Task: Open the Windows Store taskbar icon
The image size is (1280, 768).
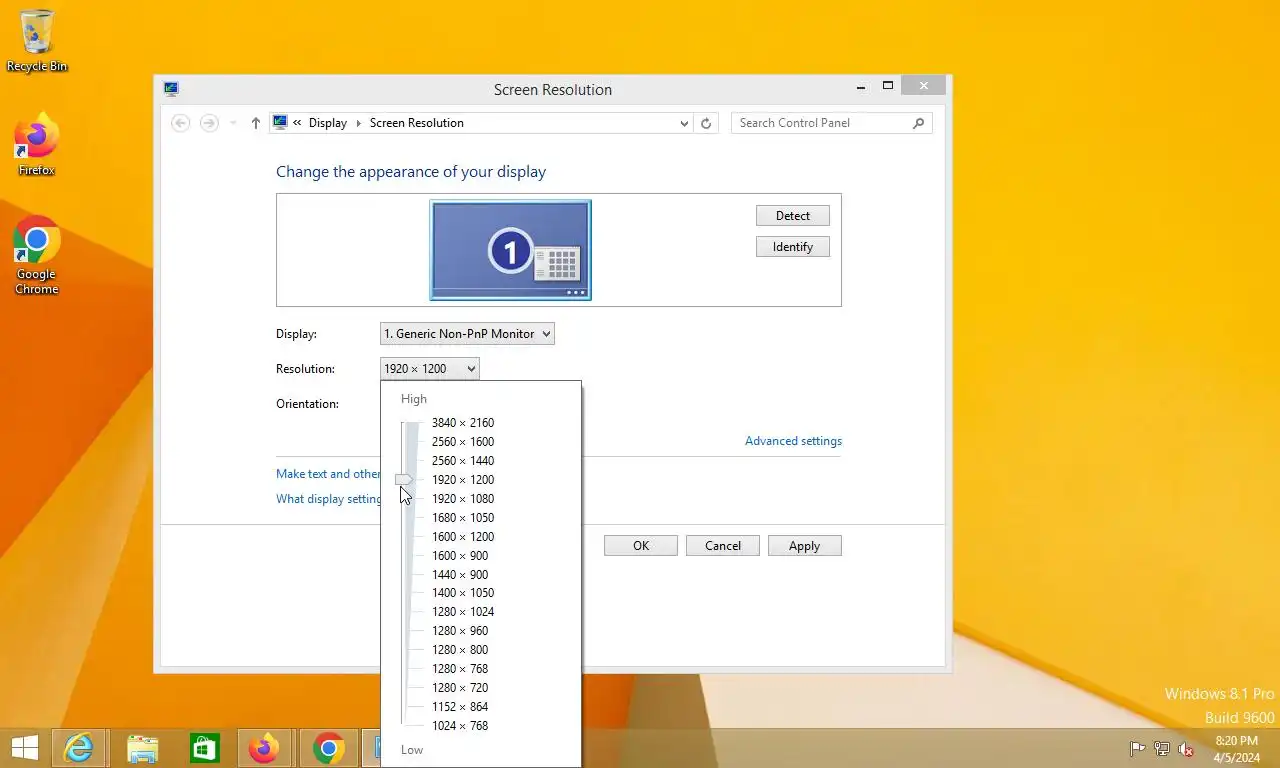Action: point(204,748)
